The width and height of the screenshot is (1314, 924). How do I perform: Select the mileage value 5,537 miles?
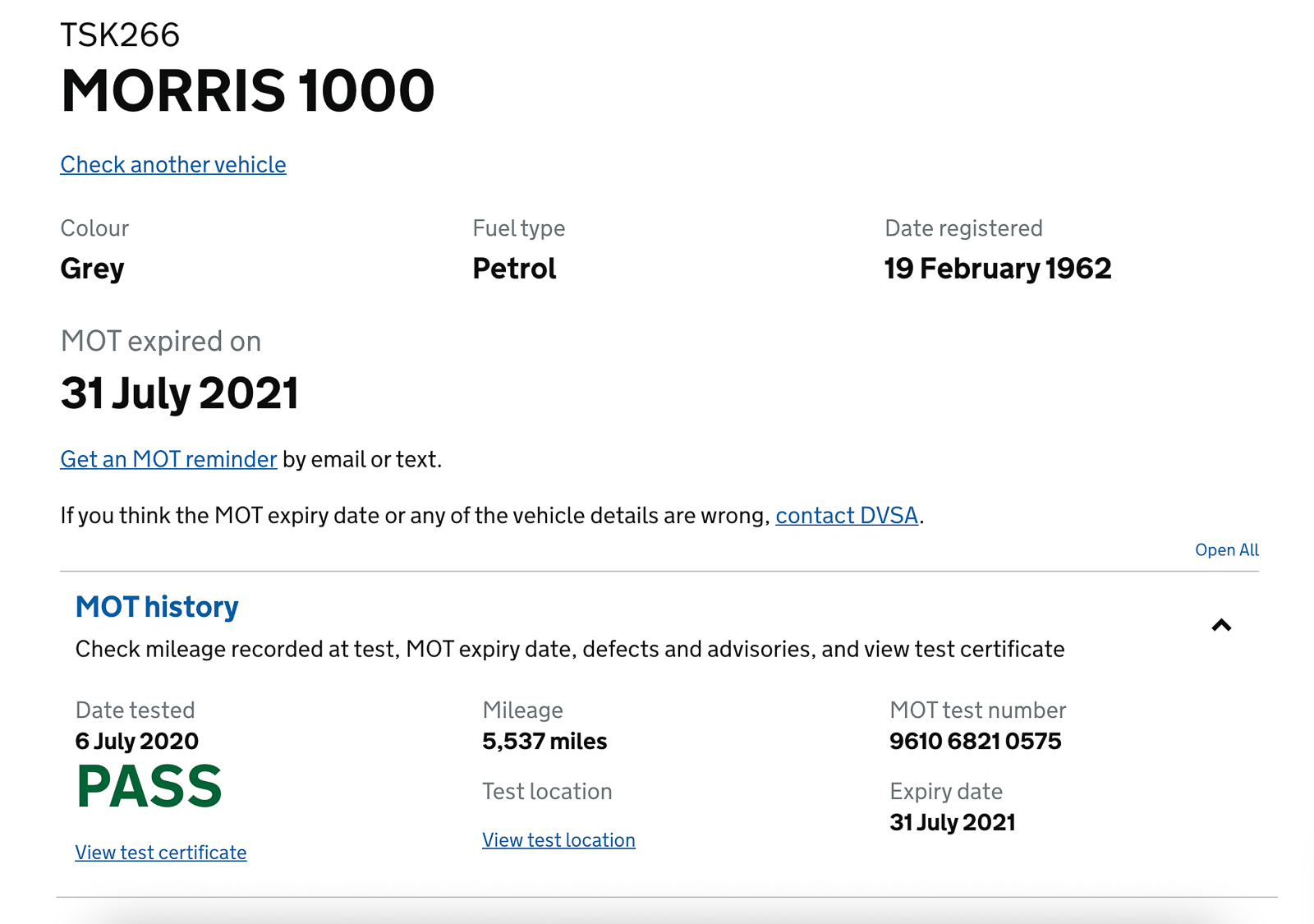pyautogui.click(x=544, y=741)
